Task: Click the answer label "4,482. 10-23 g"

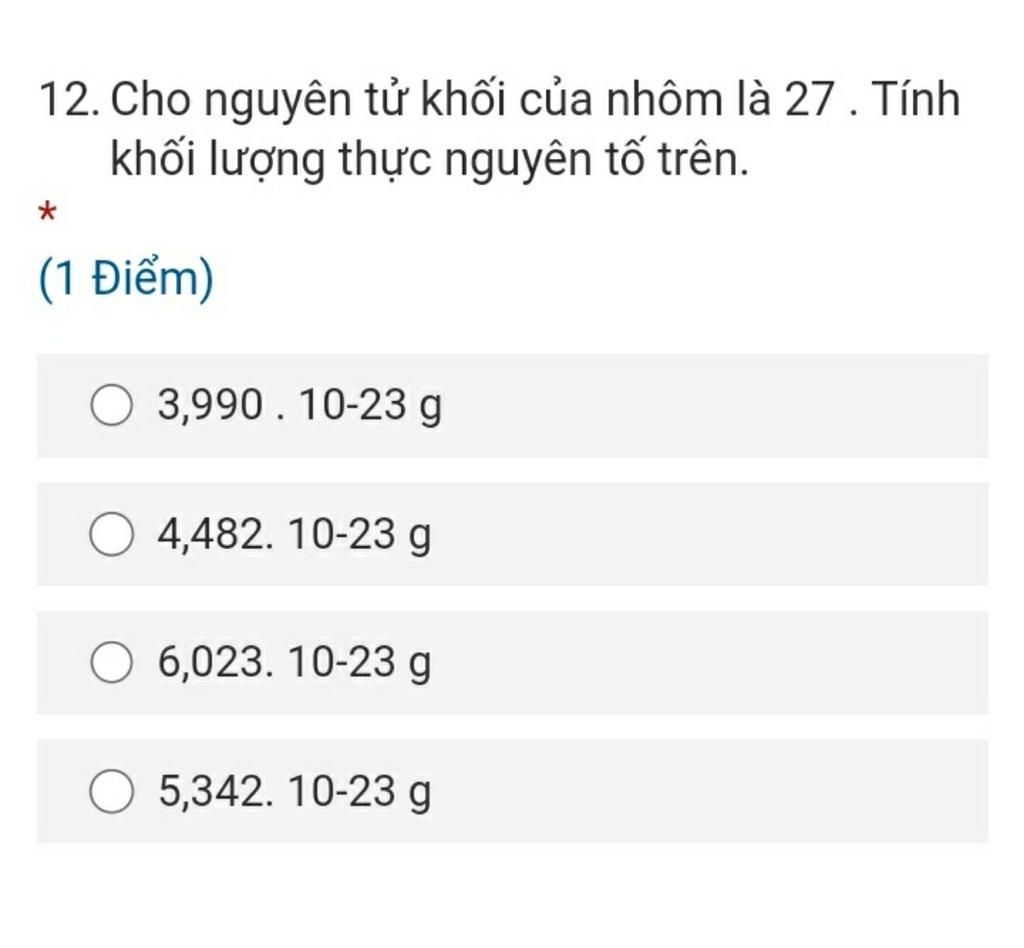Action: 295,535
